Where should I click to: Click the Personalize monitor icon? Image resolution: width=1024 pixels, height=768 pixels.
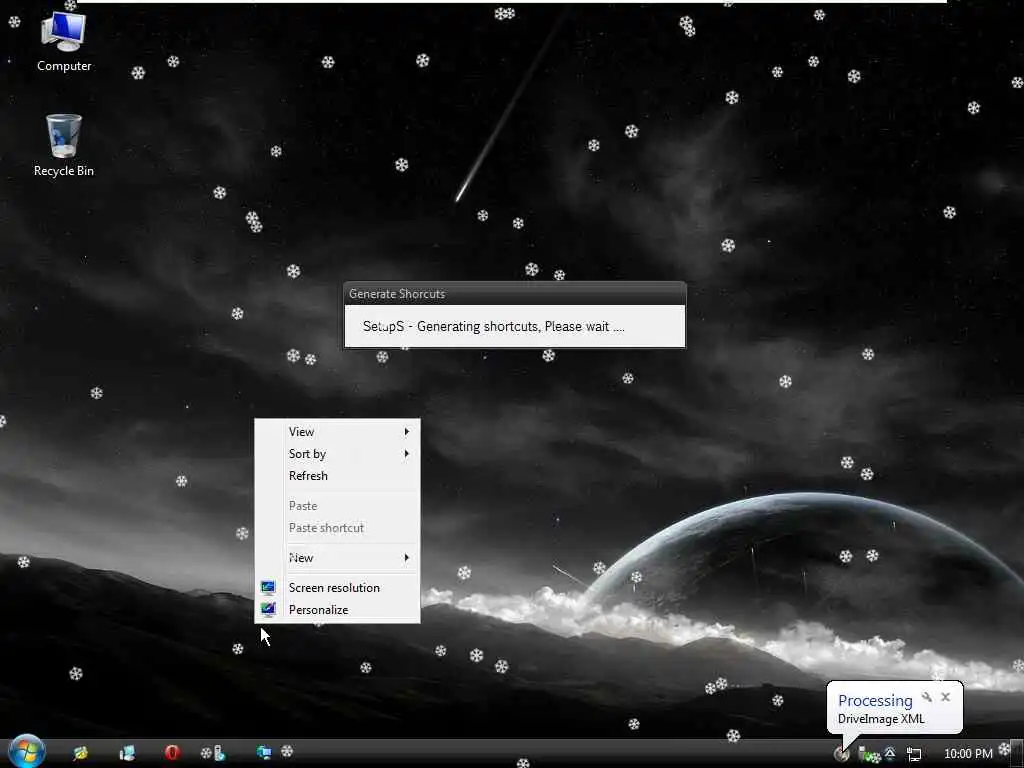tap(268, 610)
